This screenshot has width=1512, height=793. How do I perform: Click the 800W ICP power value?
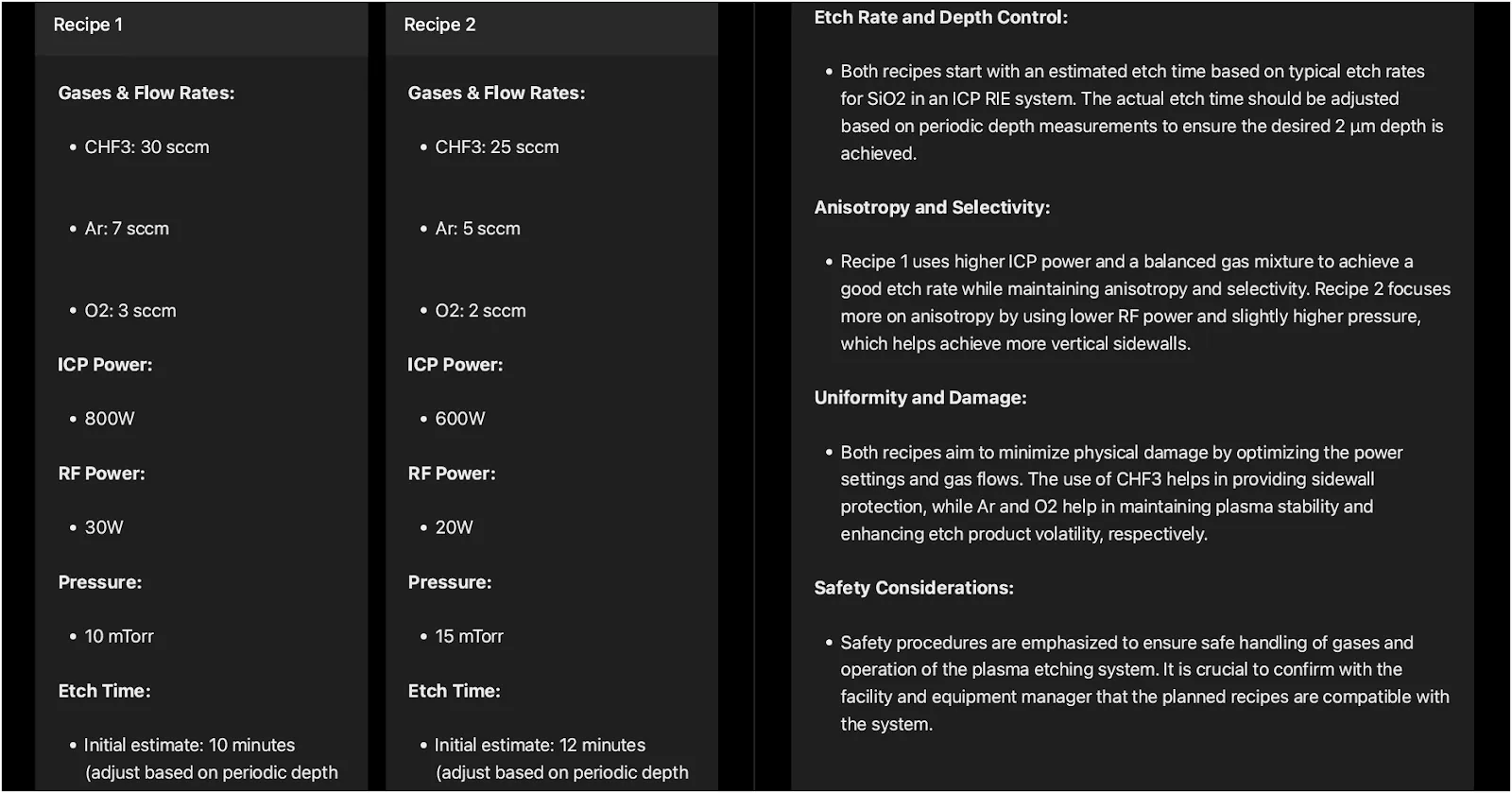pos(110,419)
